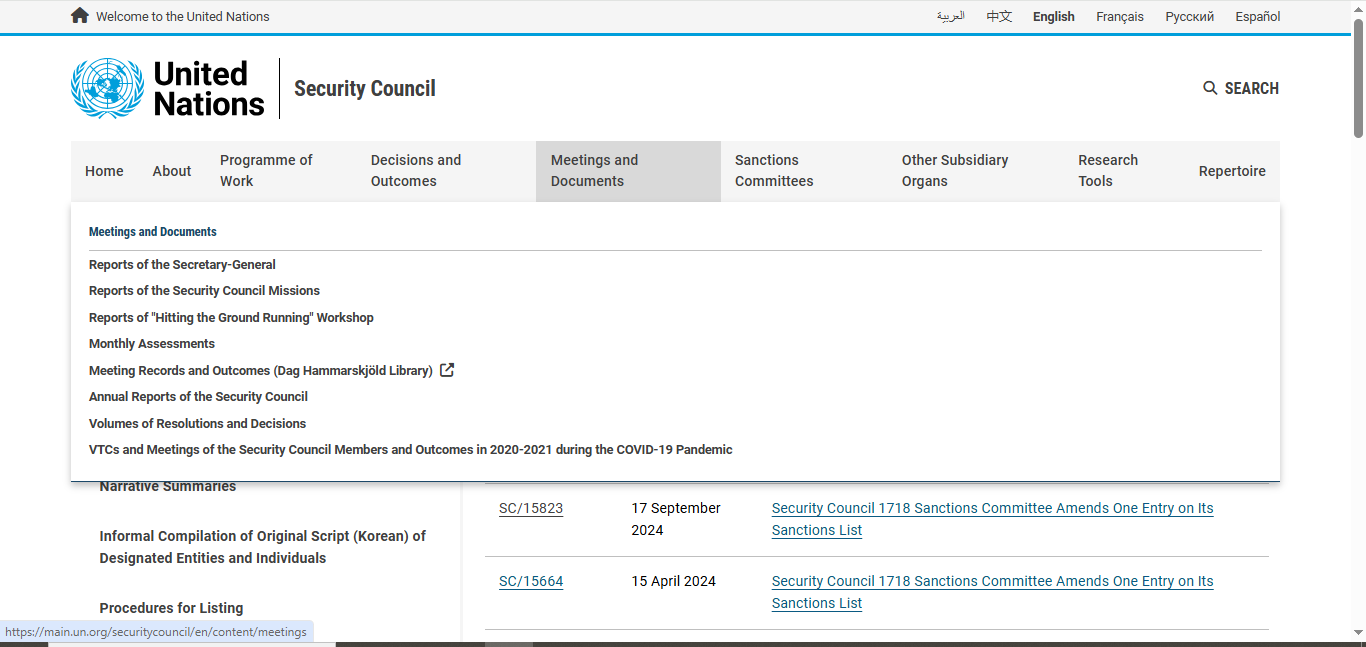Click the home icon in top bar
Viewport: 1366px width, 647px height.
[80, 15]
